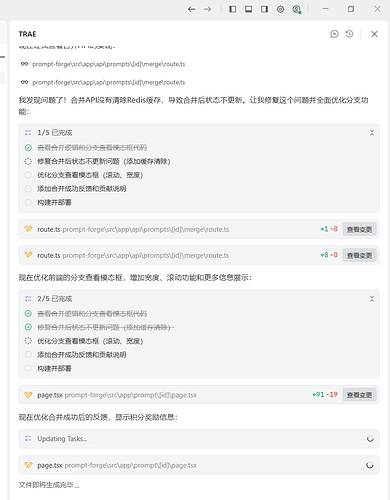
Task: Click empty circle for 添加合并成功反馈 in 2/5 list
Action: click(x=28, y=354)
